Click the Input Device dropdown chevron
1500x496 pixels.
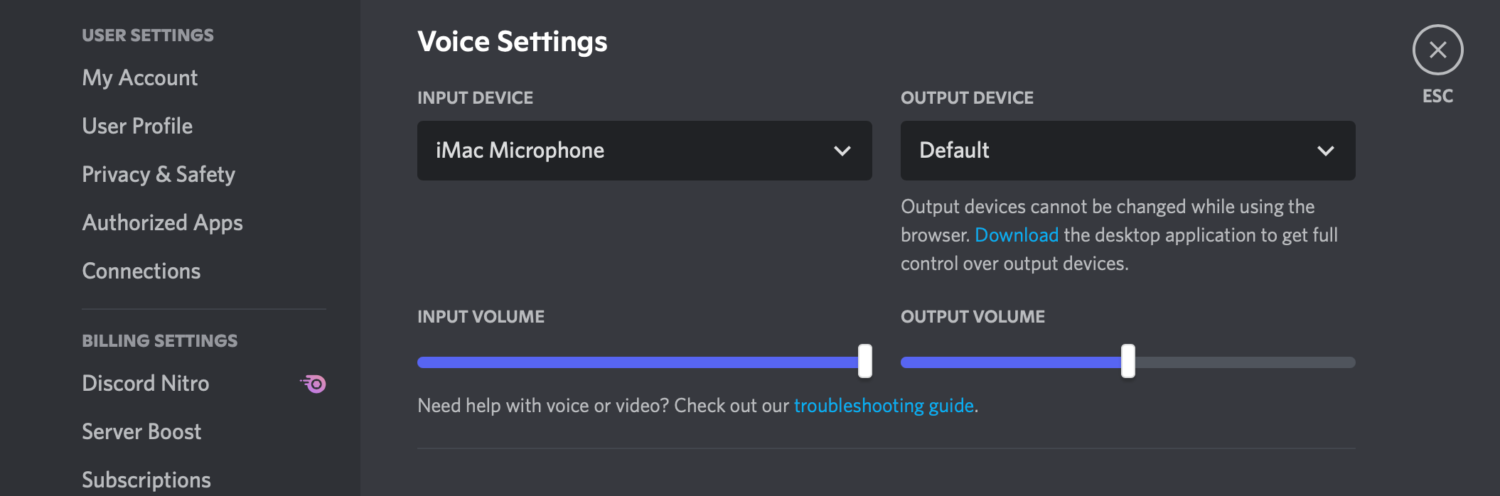(x=842, y=151)
